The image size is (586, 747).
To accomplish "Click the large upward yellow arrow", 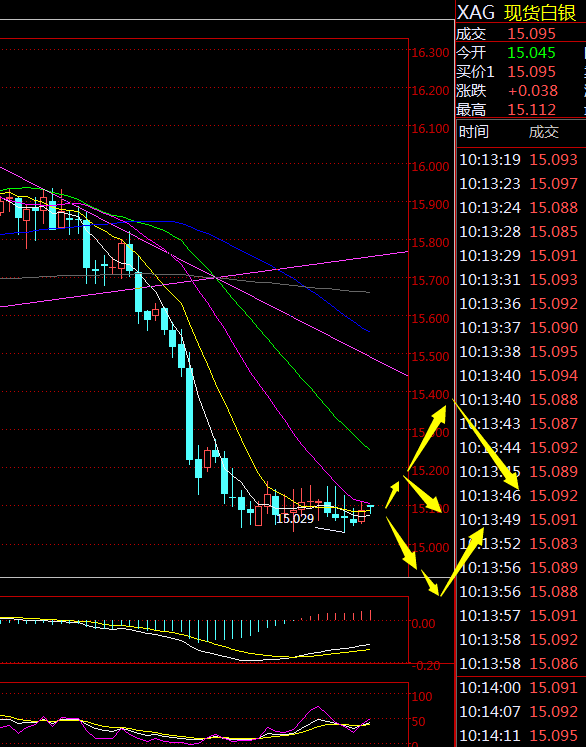I will [427, 438].
